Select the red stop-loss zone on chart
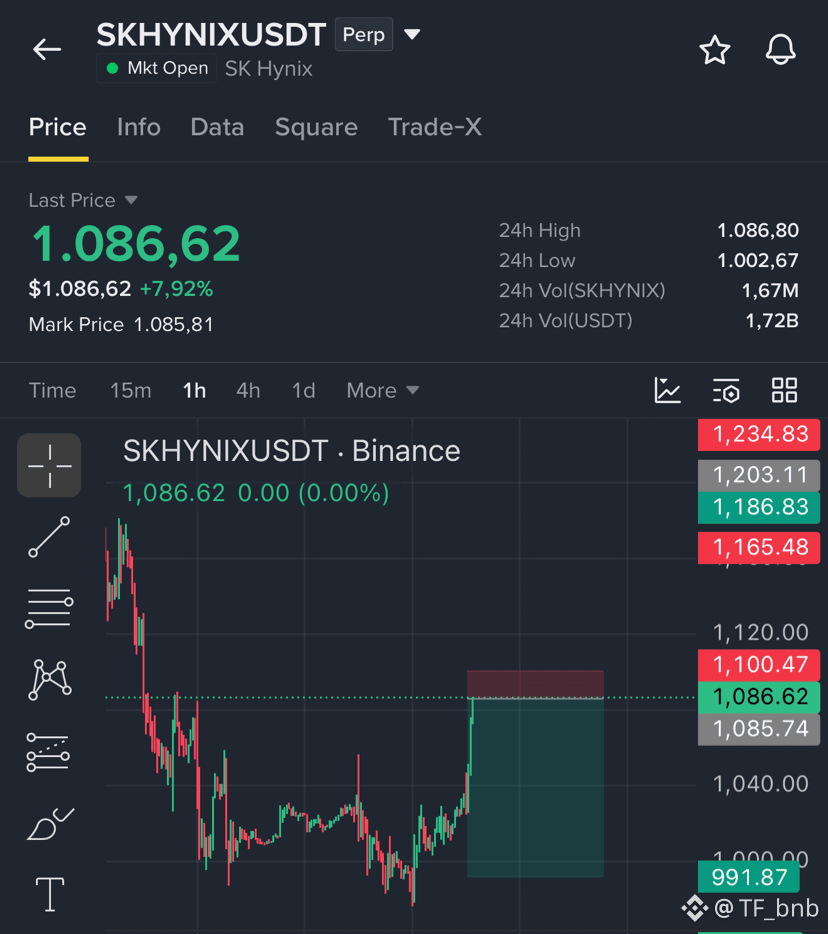 pos(535,684)
